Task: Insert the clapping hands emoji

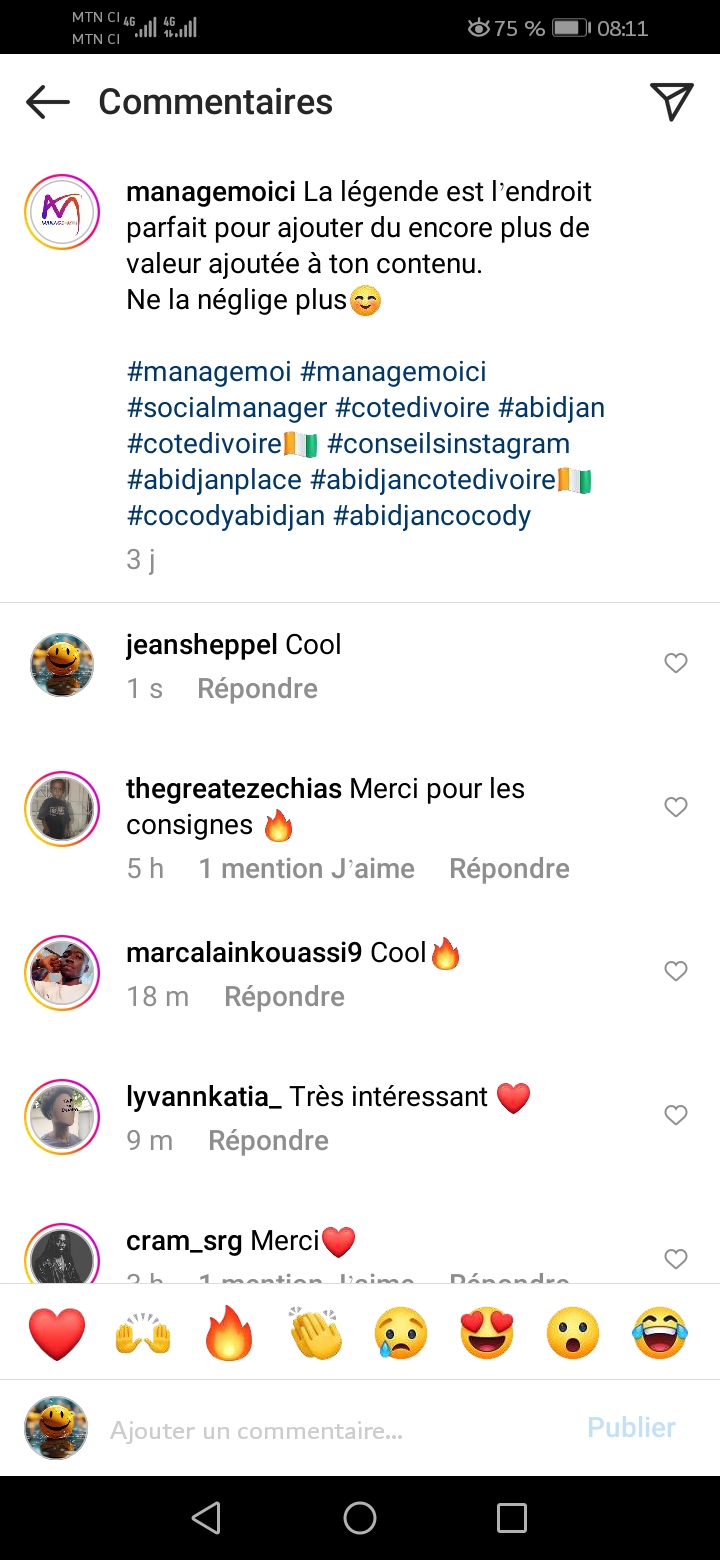Action: click(315, 1334)
